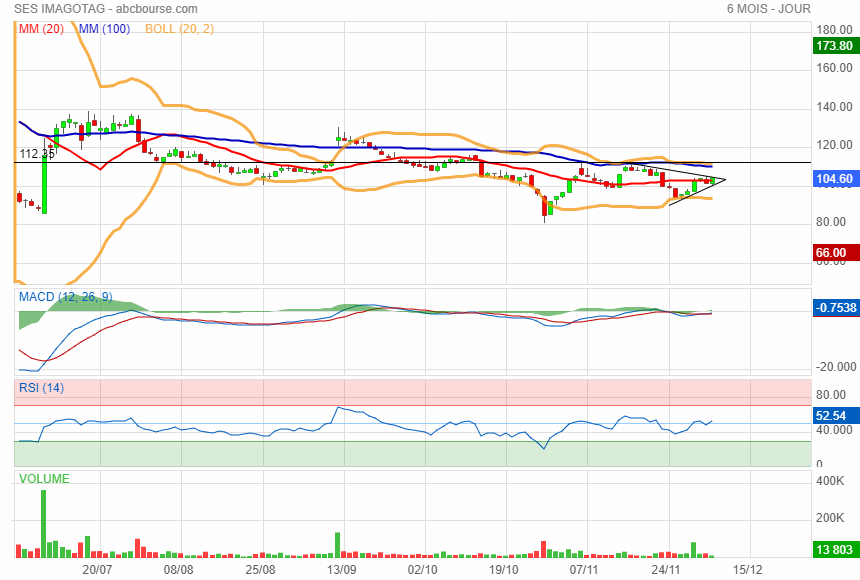860x580 pixels.
Task: Select the MM (20) legend label
Action: coord(41,29)
